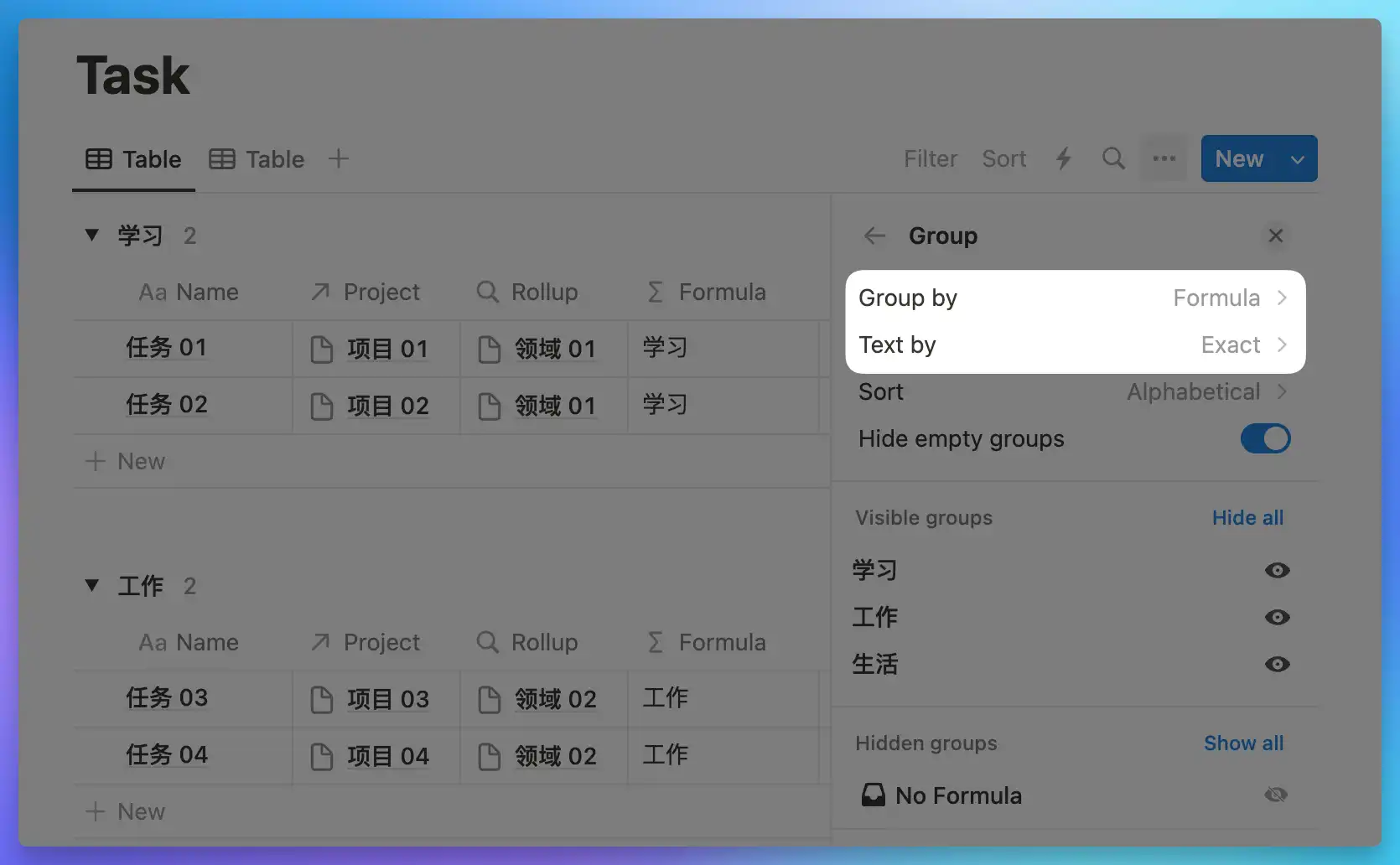The height and width of the screenshot is (865, 1400).
Task: Open the three-dots view options menu
Action: click(1164, 158)
